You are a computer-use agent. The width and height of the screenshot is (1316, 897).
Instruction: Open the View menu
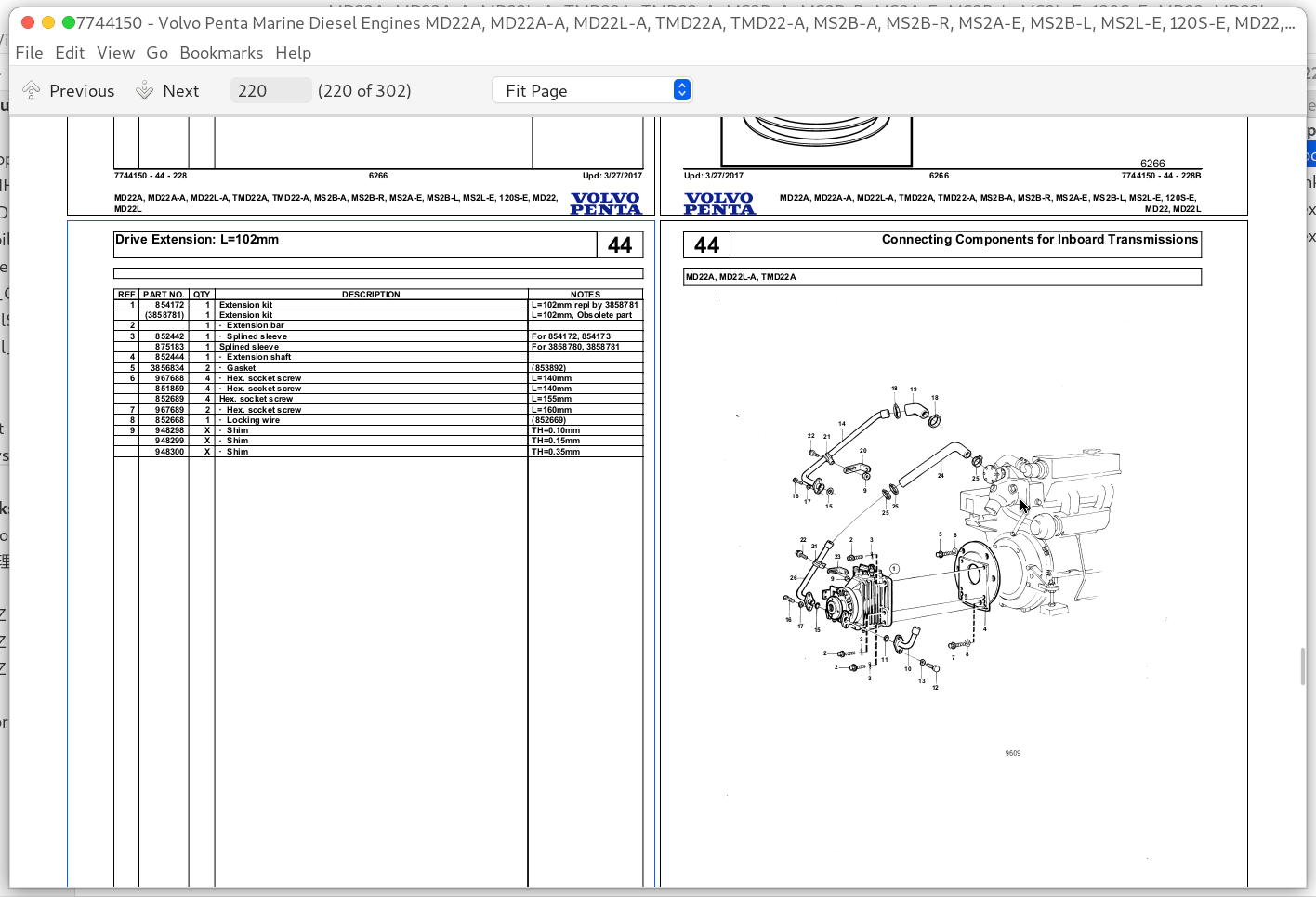pyautogui.click(x=116, y=53)
